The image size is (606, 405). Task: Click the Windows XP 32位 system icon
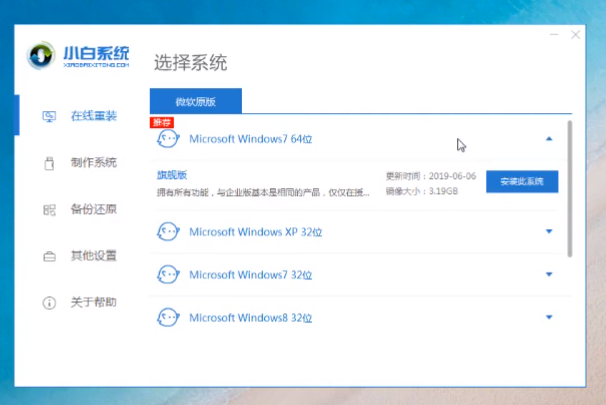168,232
